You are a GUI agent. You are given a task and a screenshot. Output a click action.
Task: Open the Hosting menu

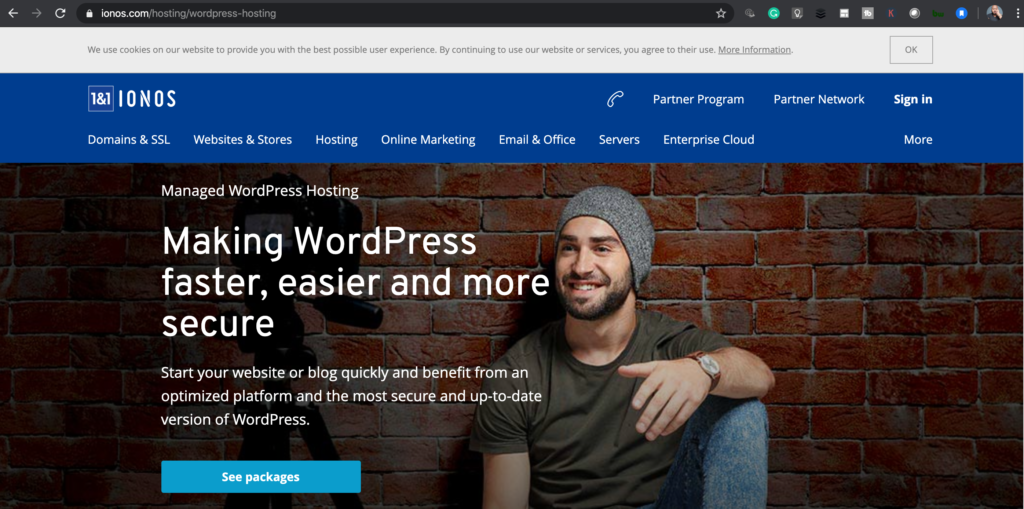(336, 140)
